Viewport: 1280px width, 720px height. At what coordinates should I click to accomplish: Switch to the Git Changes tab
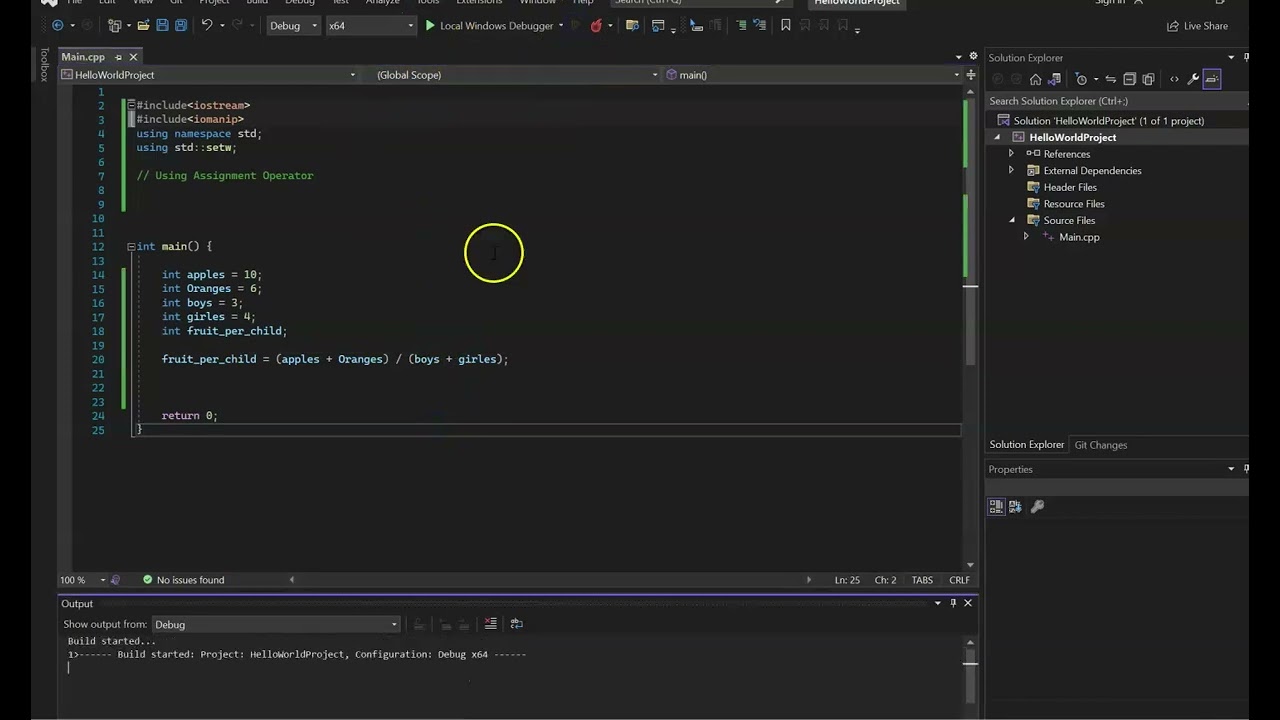tap(1100, 445)
